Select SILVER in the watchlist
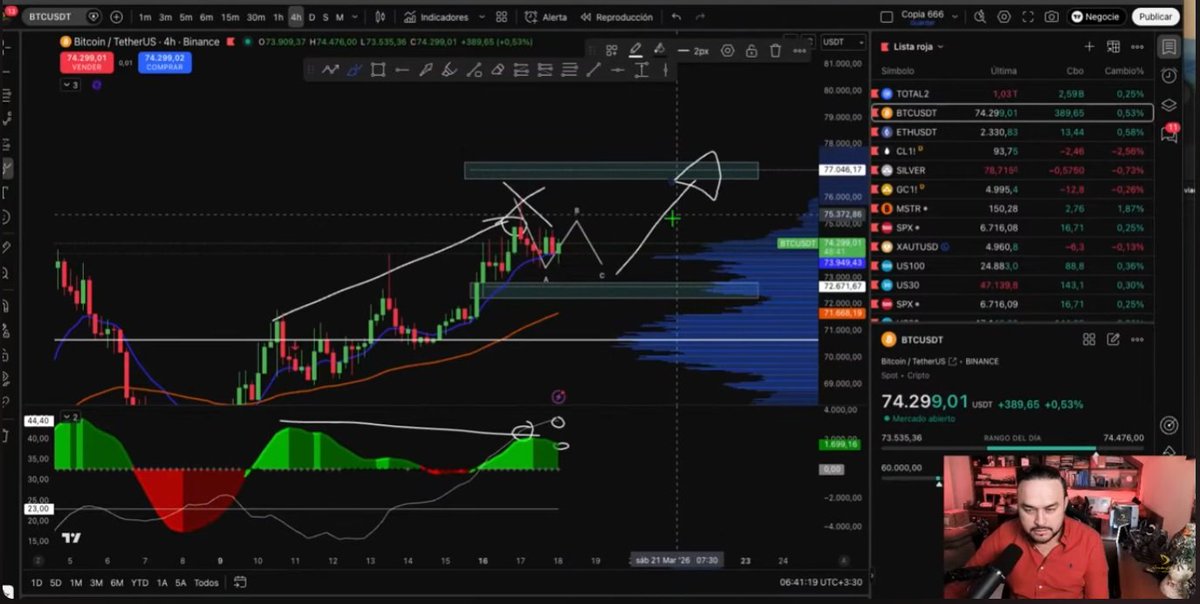The width and height of the screenshot is (1200, 604). pyautogui.click(x=1012, y=170)
